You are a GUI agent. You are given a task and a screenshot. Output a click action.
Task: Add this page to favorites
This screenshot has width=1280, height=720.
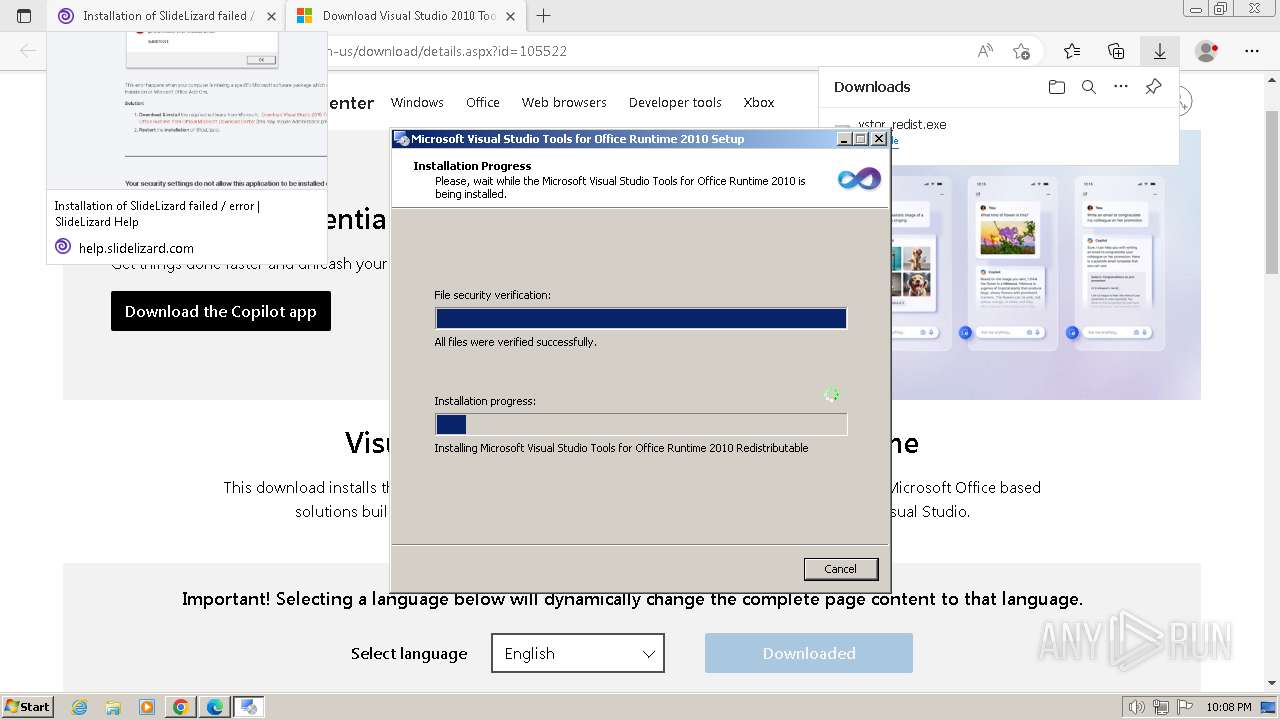[x=1021, y=51]
